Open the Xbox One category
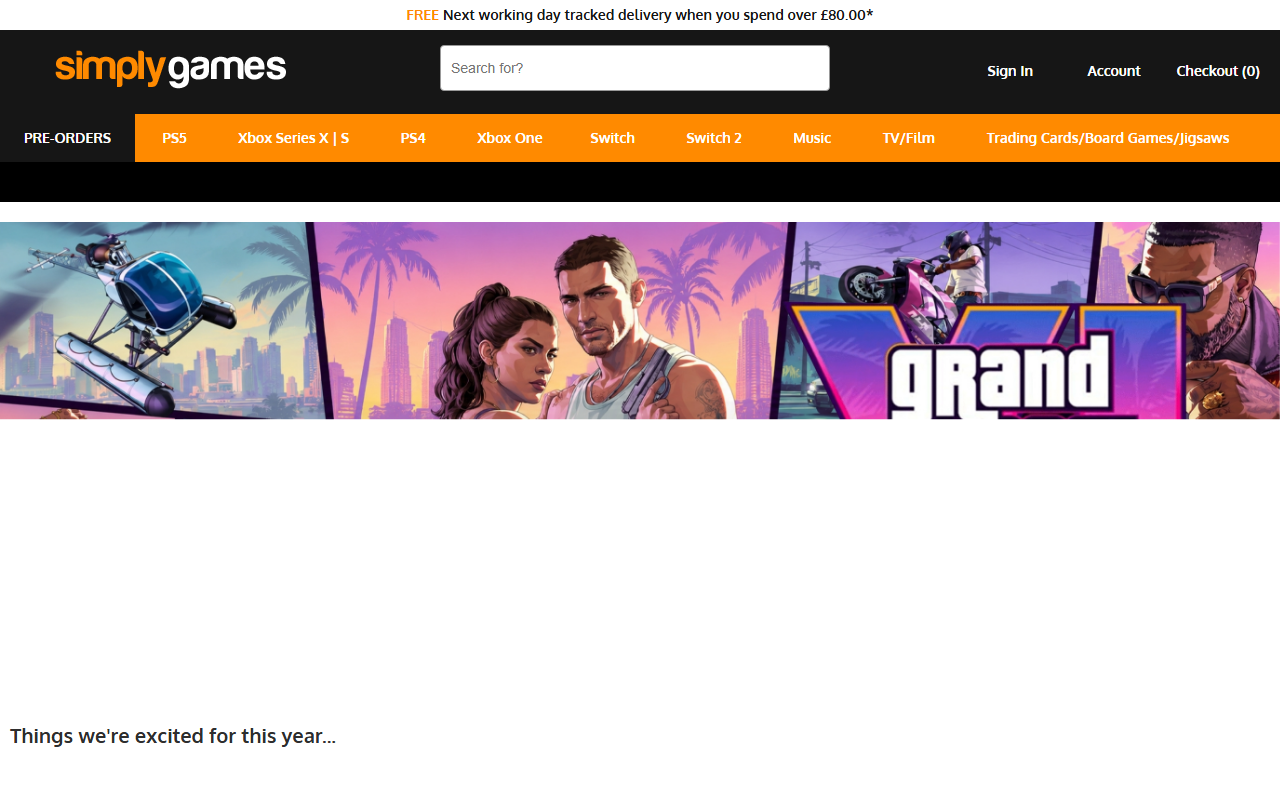1280x800 pixels. (509, 138)
